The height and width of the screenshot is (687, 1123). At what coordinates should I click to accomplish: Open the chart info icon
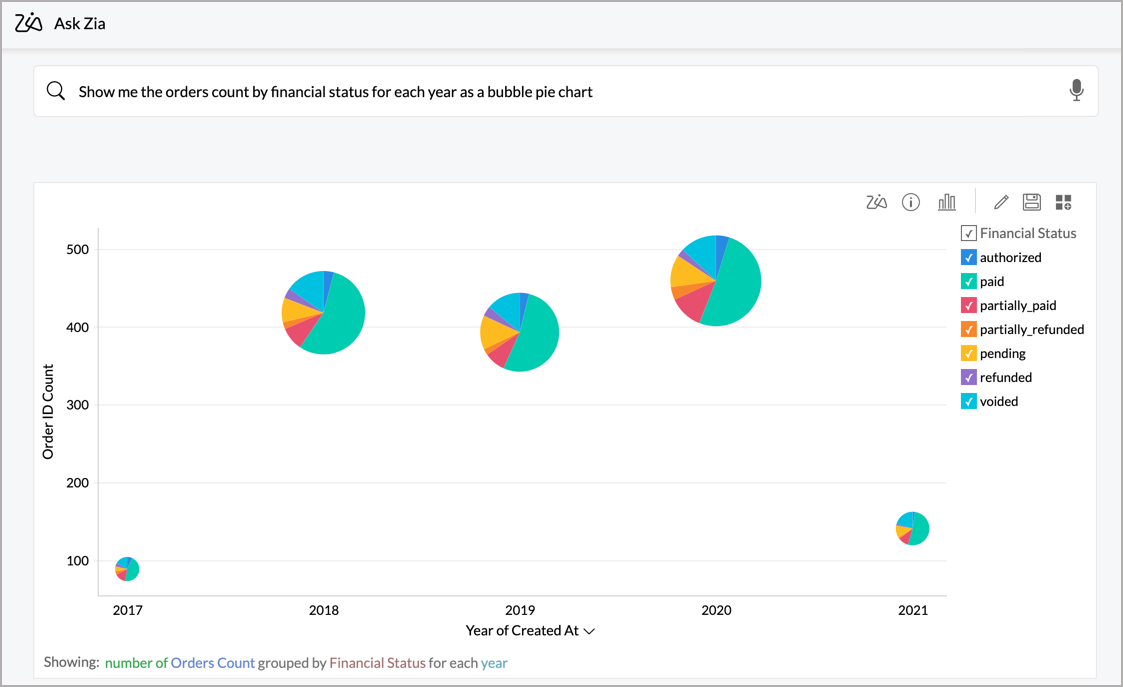pos(910,203)
